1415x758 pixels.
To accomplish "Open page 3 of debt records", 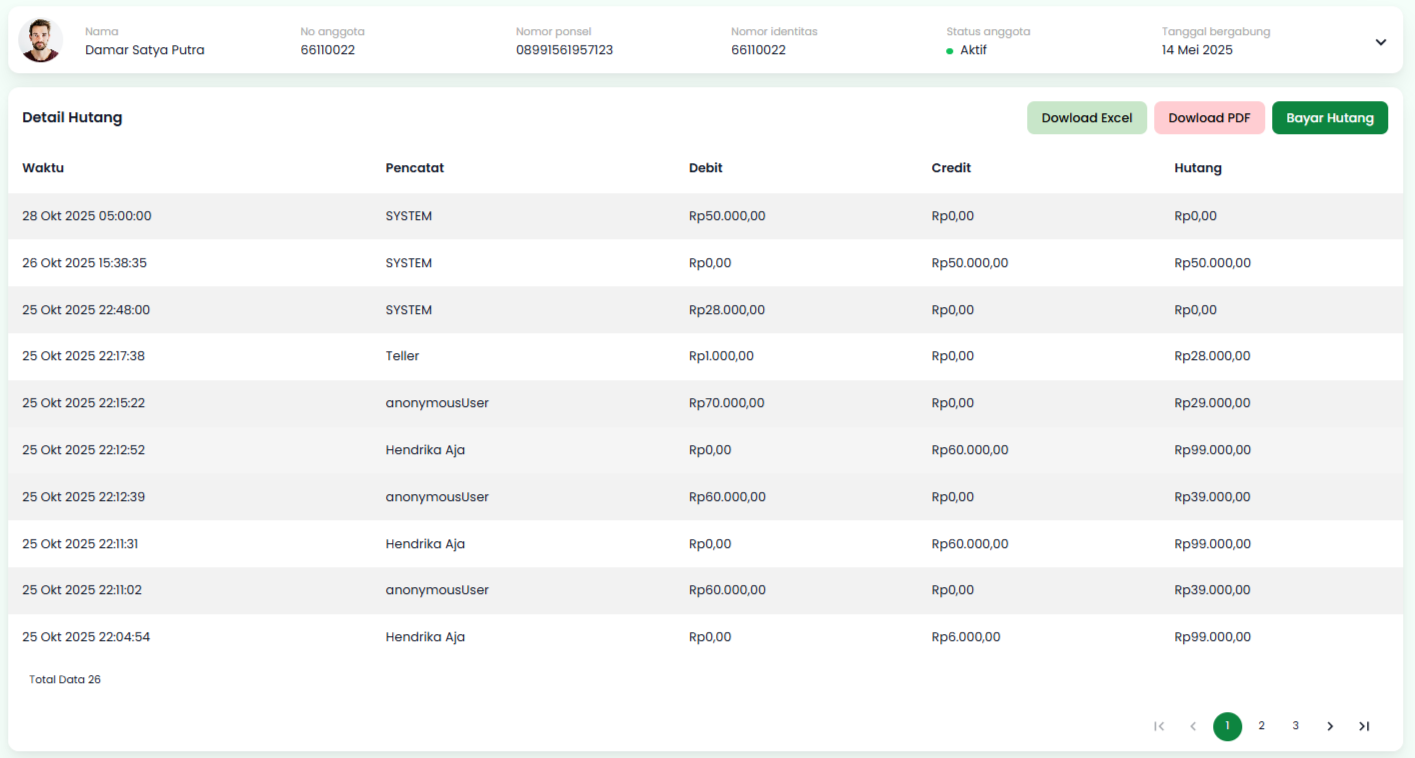I will pos(1295,726).
